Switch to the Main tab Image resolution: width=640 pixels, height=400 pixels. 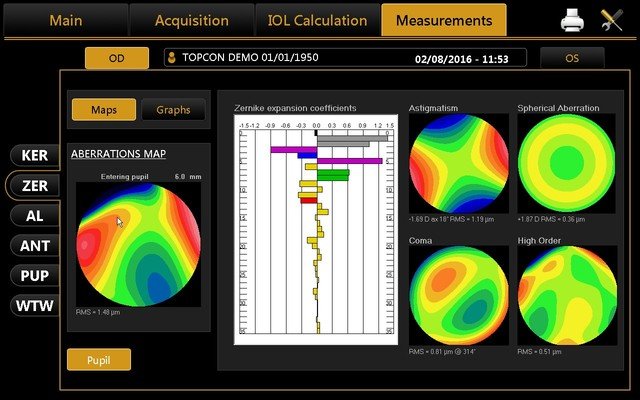(x=65, y=20)
